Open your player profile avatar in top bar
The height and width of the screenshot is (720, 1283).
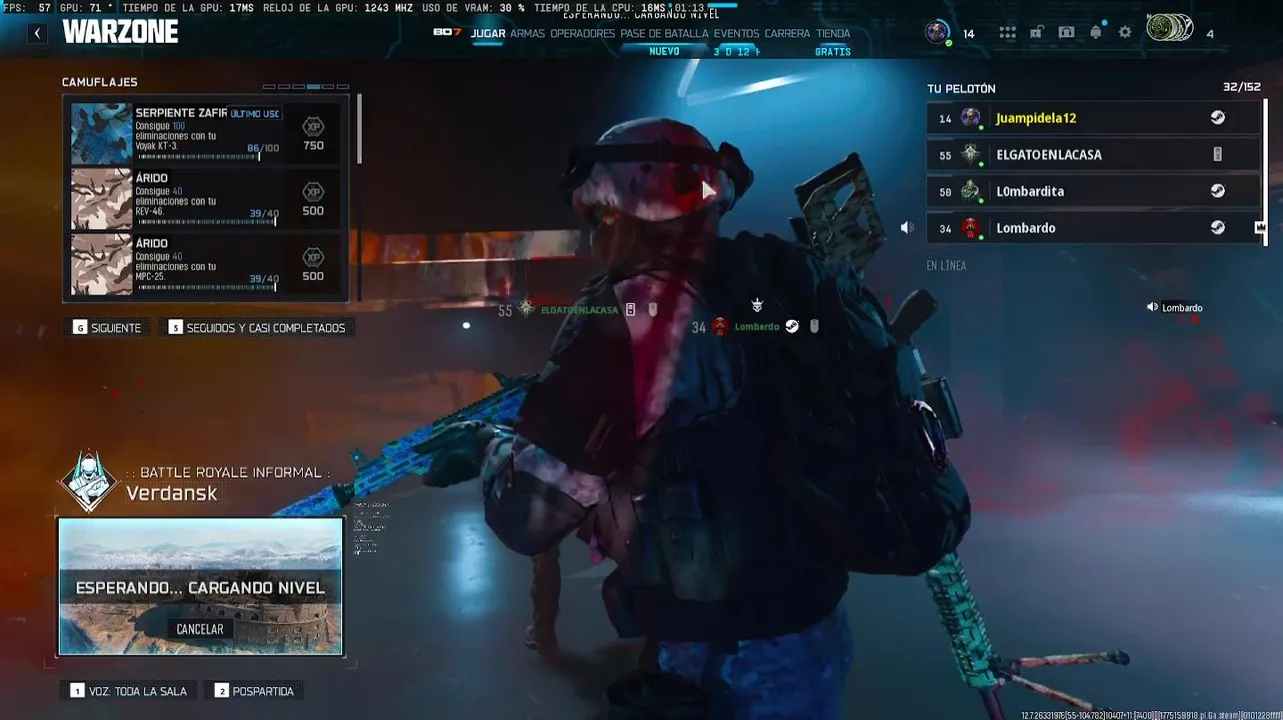(937, 32)
